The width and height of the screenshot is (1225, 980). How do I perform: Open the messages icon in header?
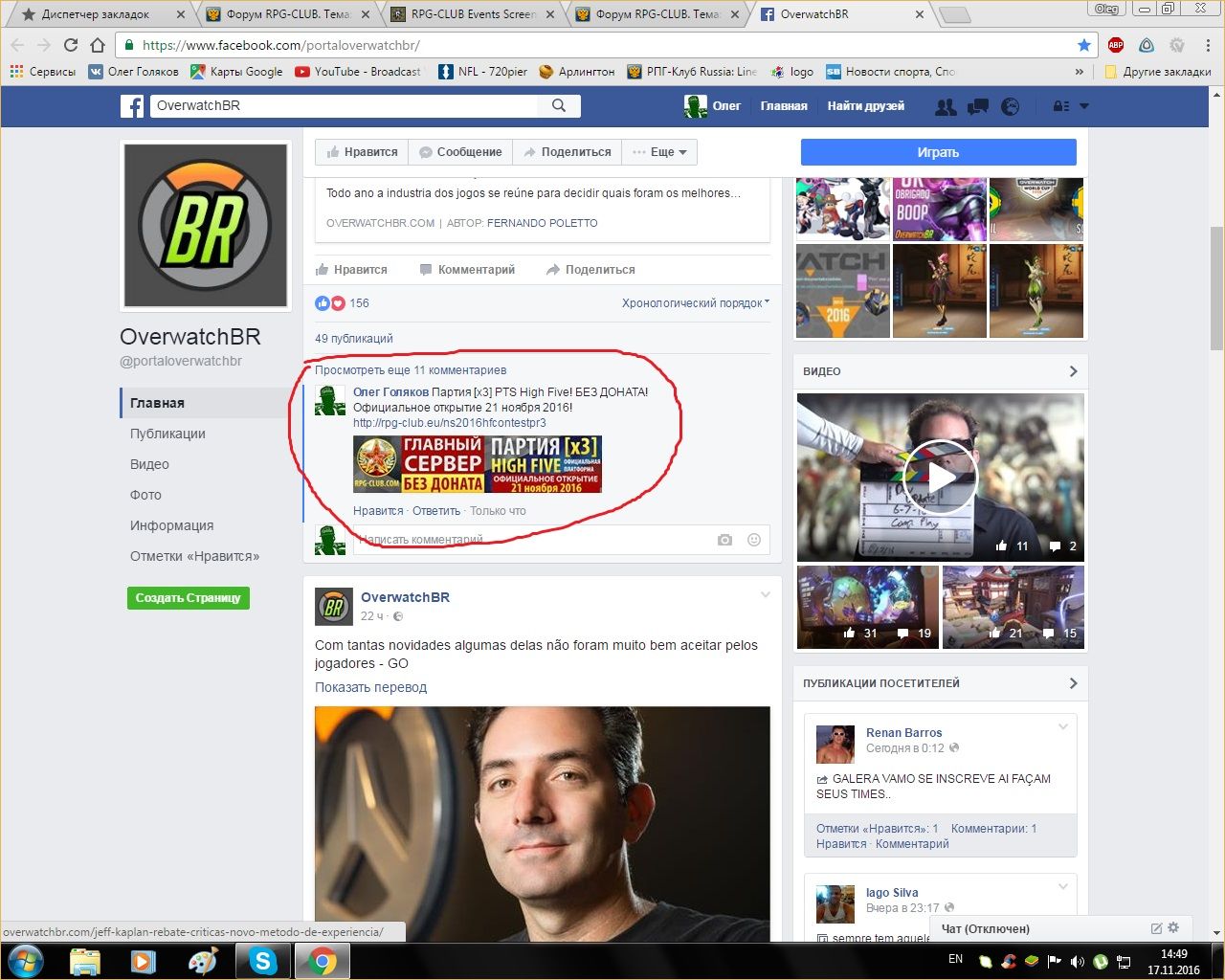click(x=978, y=106)
